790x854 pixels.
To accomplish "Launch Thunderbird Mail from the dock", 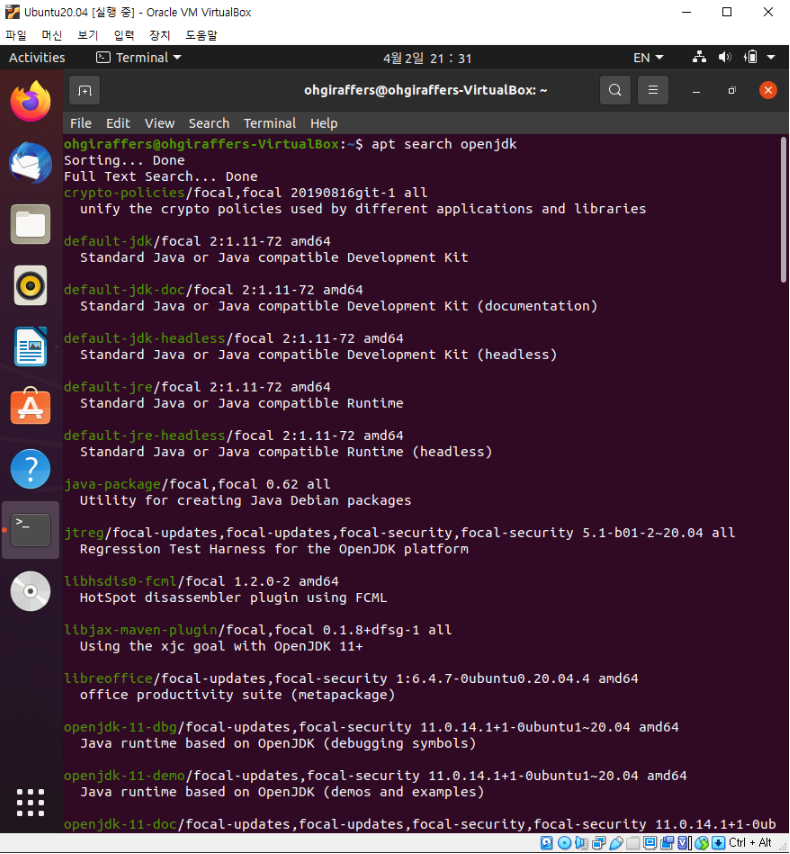I will click(31, 163).
